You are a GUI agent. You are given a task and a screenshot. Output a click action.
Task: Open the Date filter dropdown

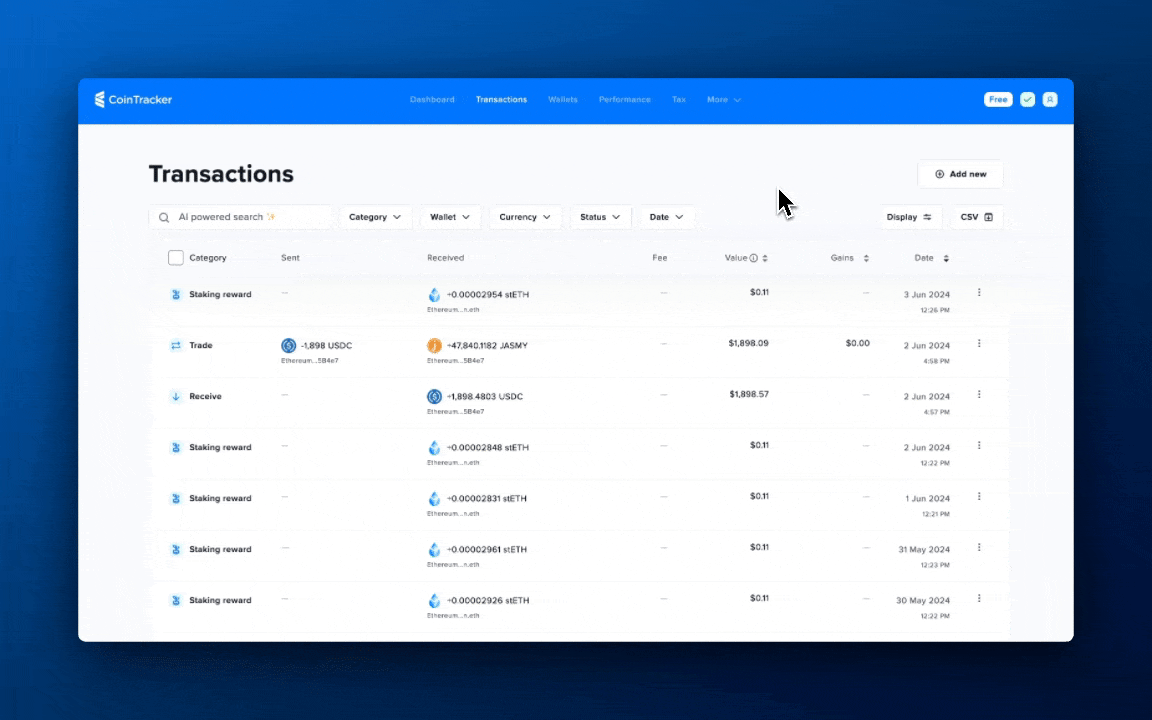click(666, 217)
